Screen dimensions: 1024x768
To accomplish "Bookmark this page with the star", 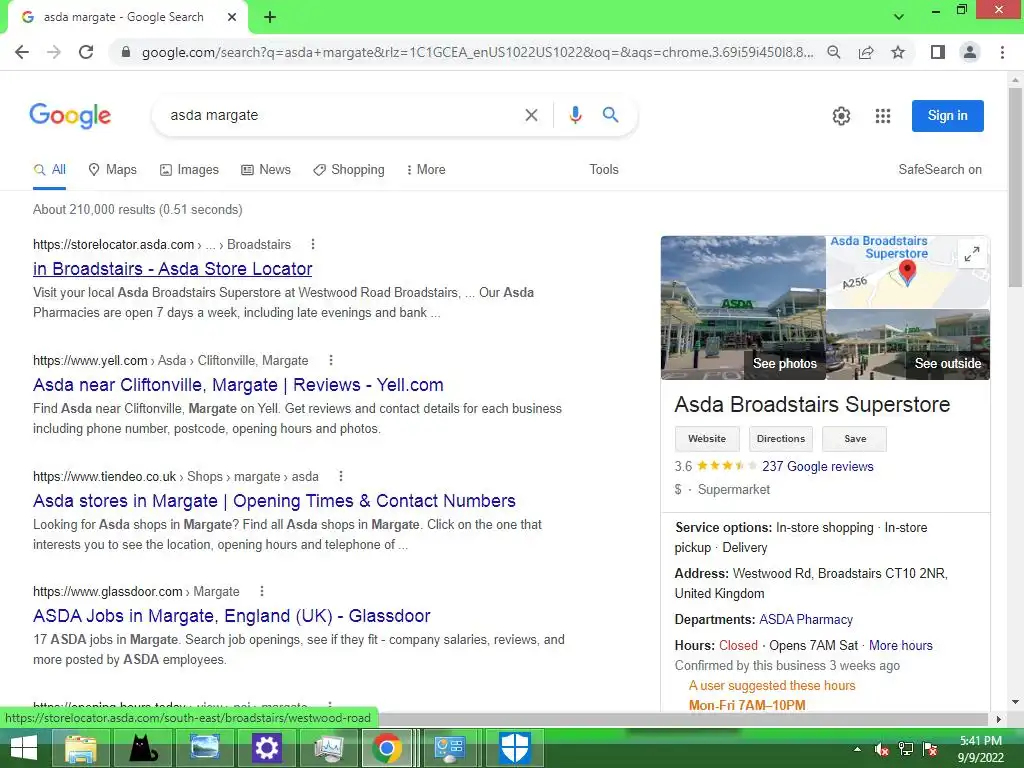I will click(x=898, y=52).
